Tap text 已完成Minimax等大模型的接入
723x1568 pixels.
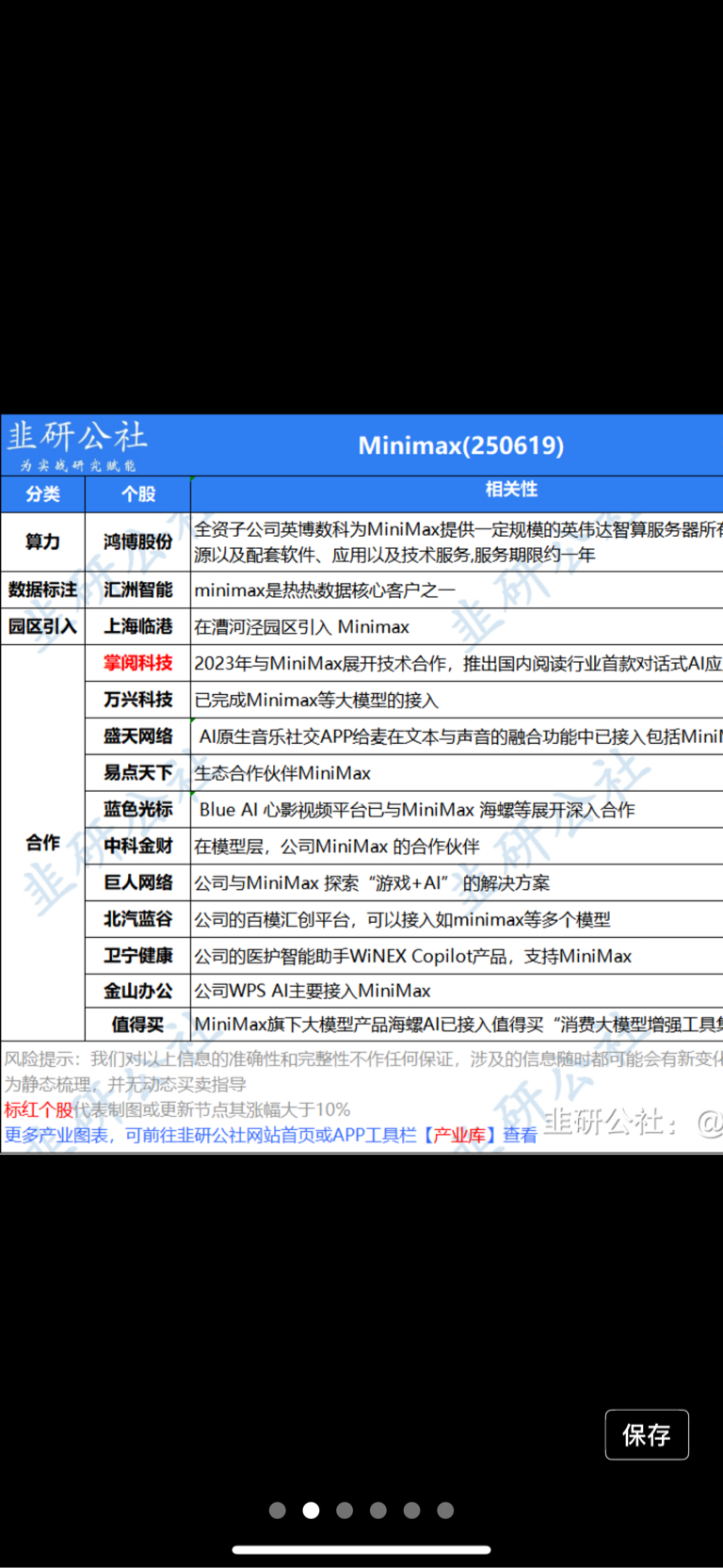[316, 701]
